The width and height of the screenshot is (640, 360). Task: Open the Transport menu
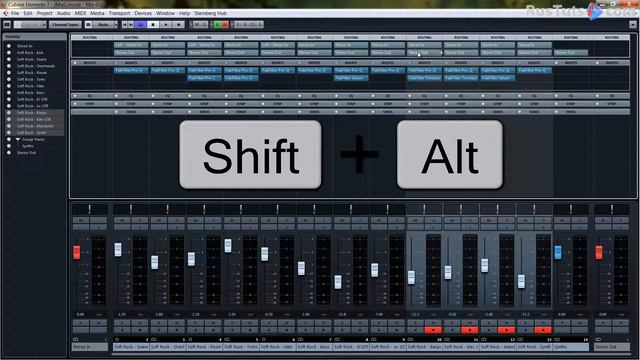click(x=119, y=13)
